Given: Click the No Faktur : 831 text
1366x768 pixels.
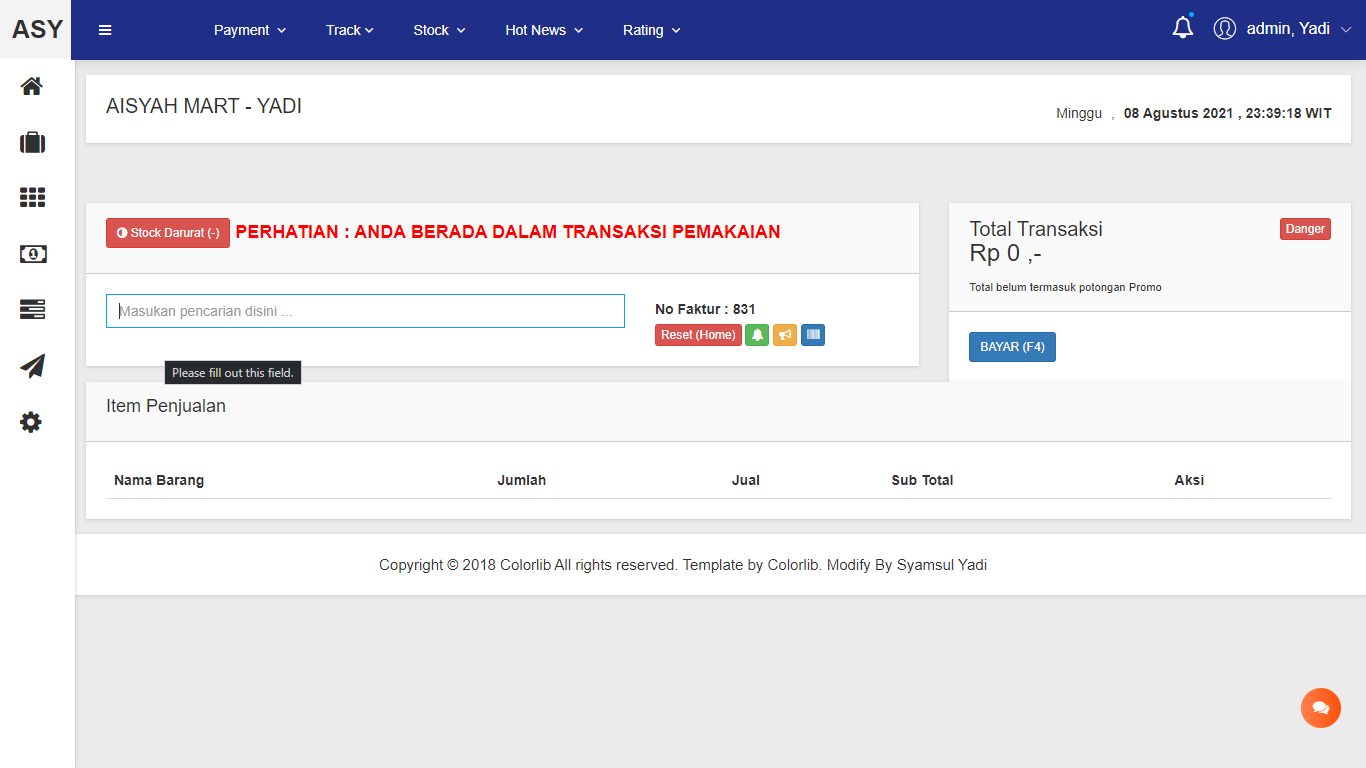Looking at the screenshot, I should 705,309.
